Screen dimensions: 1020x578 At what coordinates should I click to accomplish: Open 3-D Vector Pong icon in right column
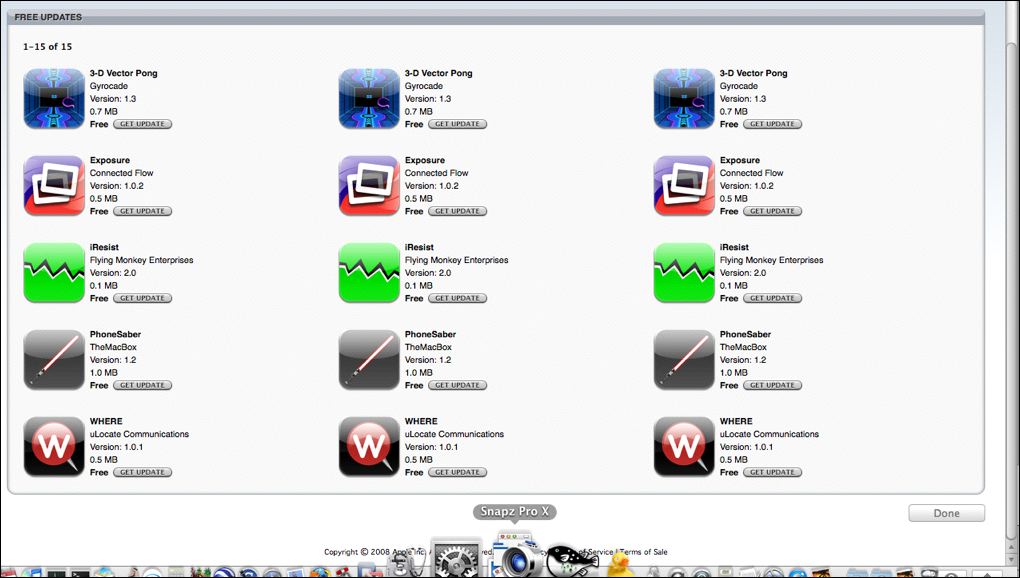click(684, 99)
